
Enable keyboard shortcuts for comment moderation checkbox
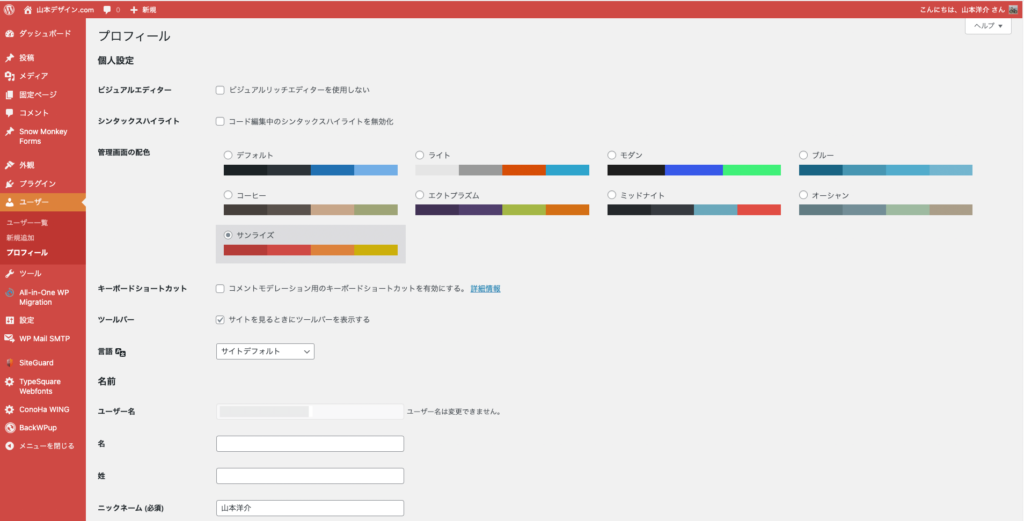(220, 289)
